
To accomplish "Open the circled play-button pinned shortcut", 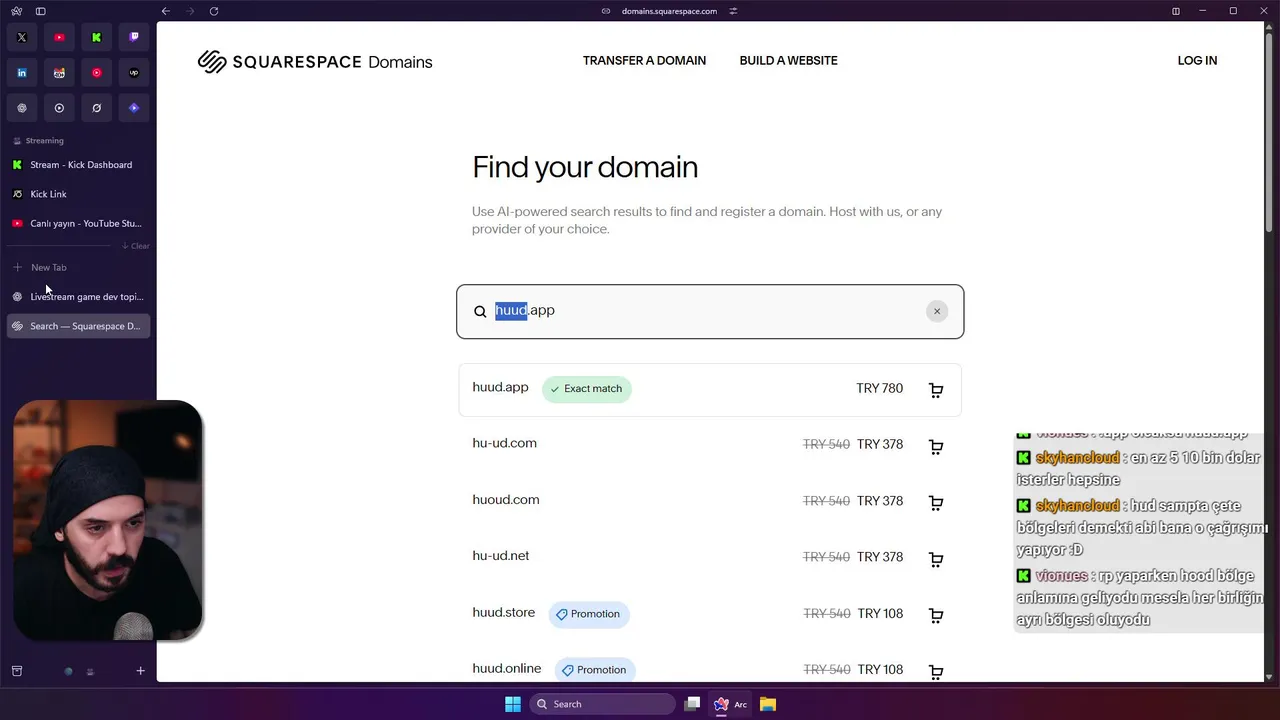I will pos(59,108).
